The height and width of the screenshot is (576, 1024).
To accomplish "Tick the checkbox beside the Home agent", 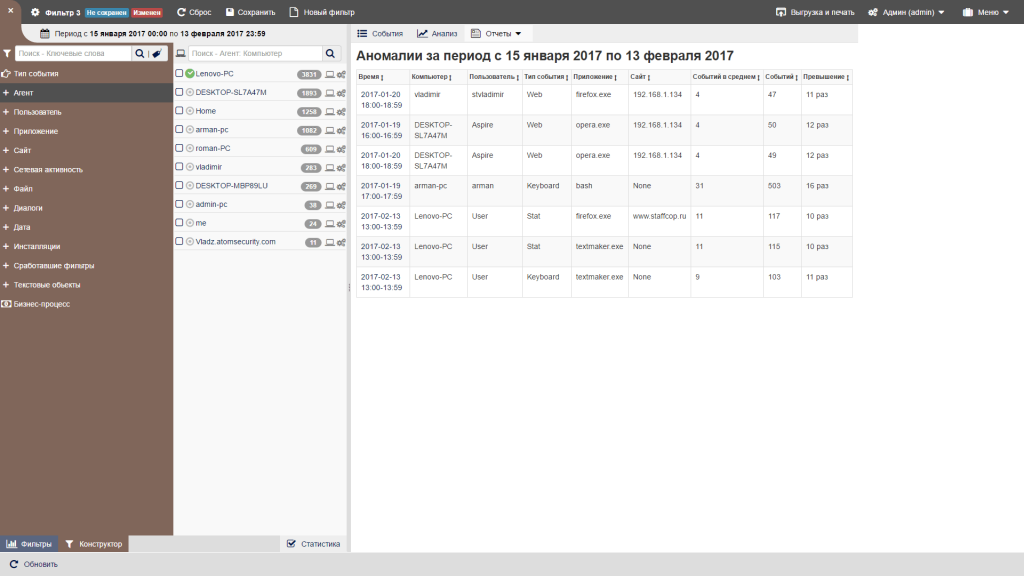I will (x=179, y=111).
